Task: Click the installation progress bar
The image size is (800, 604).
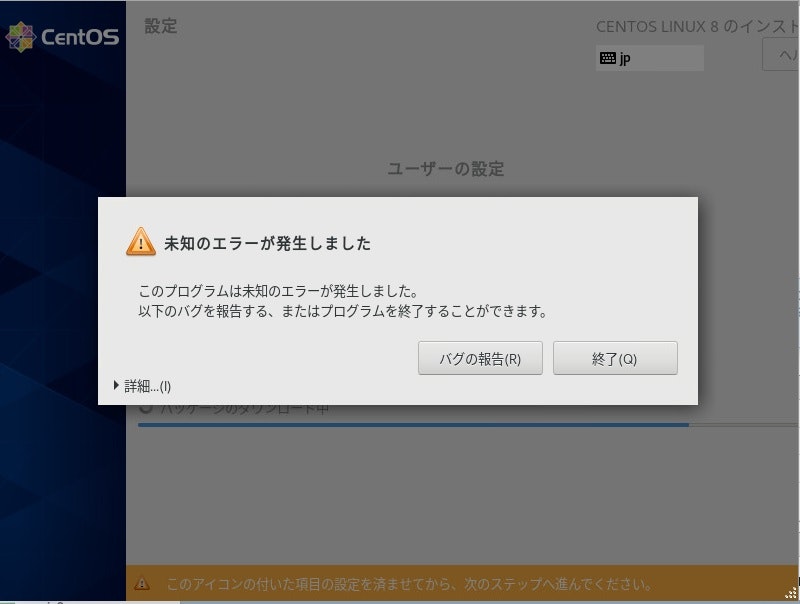Action: (468, 424)
